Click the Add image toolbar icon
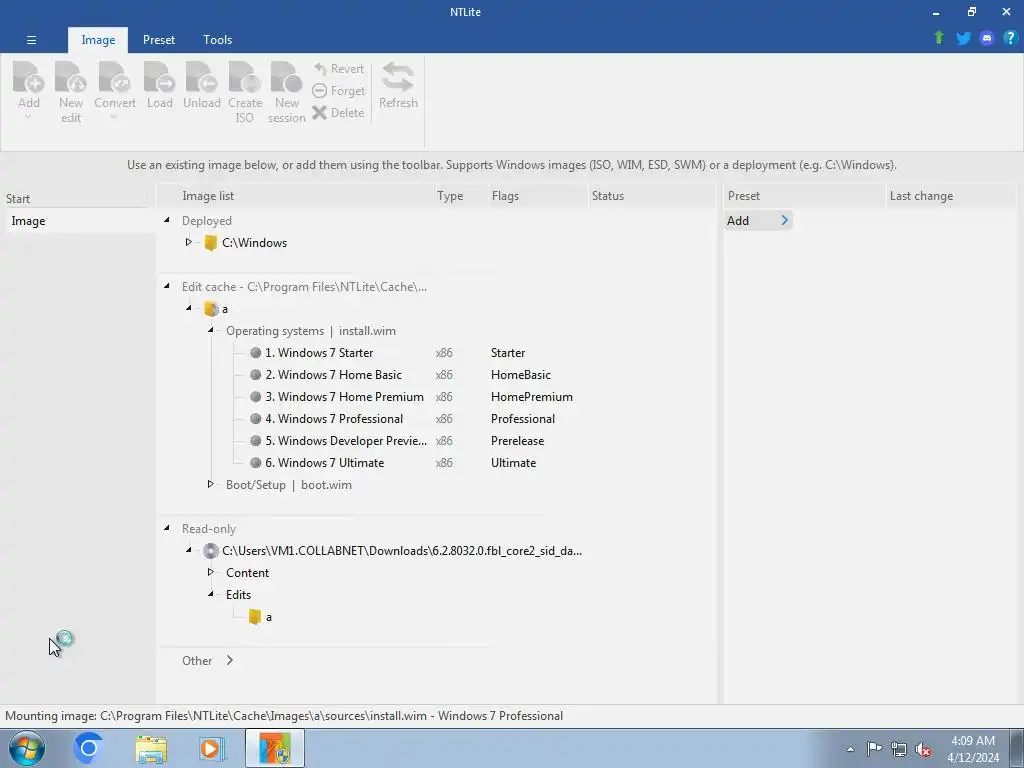This screenshot has width=1024, height=768. pos(29,76)
